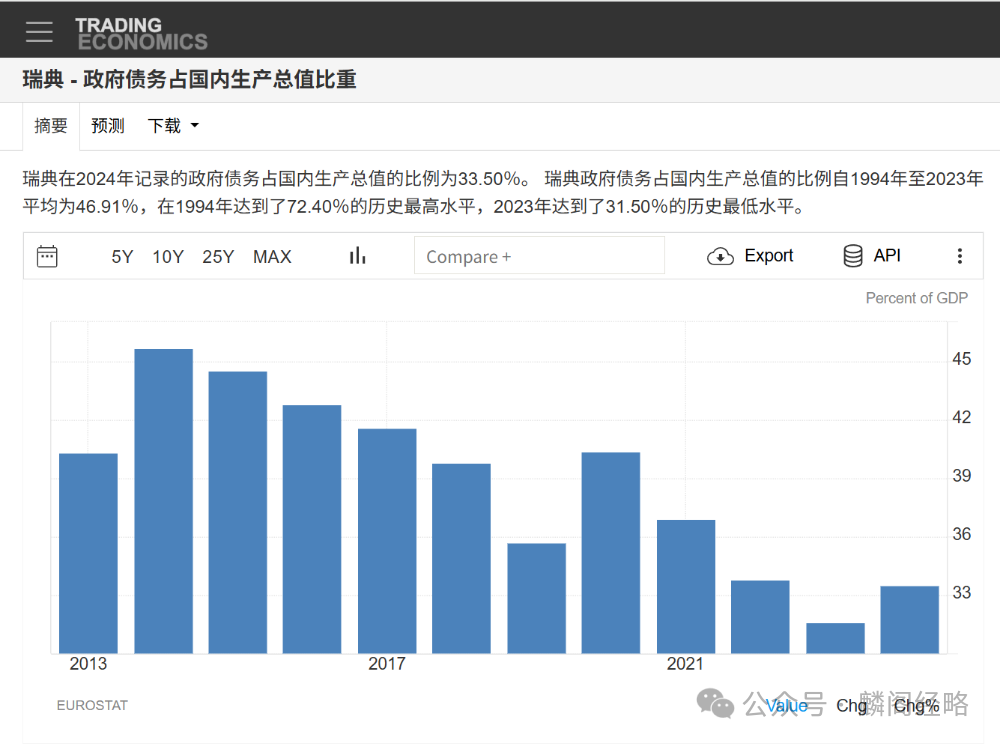Screen dimensions: 1000x744
Task: Switch chart to Chg mode
Action: coord(851,706)
